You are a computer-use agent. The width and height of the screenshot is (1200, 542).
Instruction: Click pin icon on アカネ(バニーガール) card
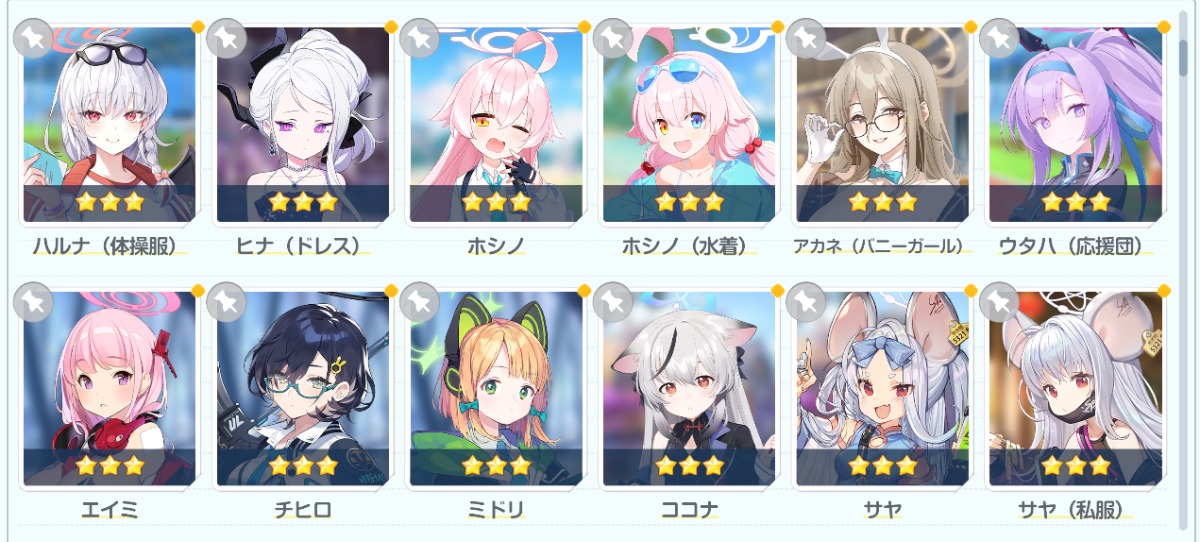point(806,38)
